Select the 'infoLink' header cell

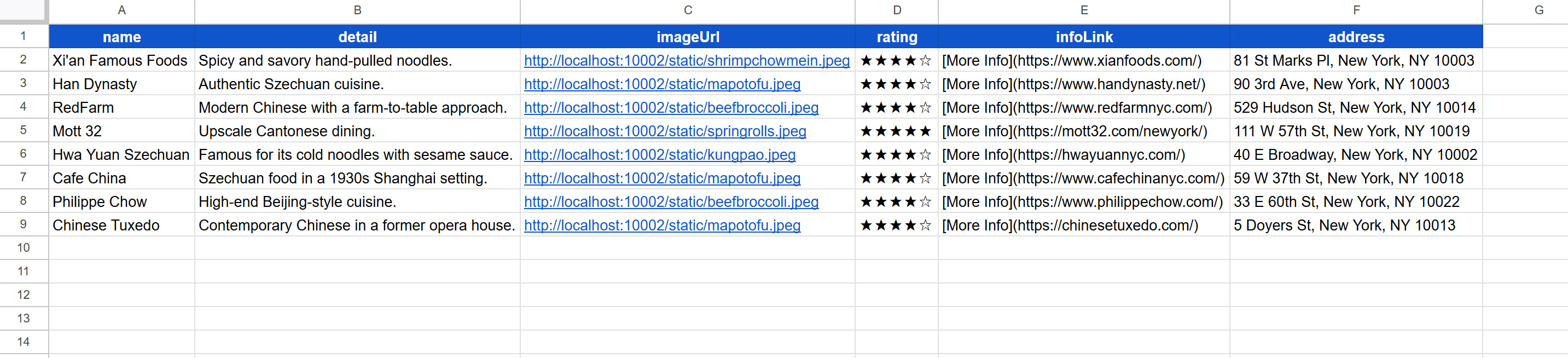point(1083,37)
